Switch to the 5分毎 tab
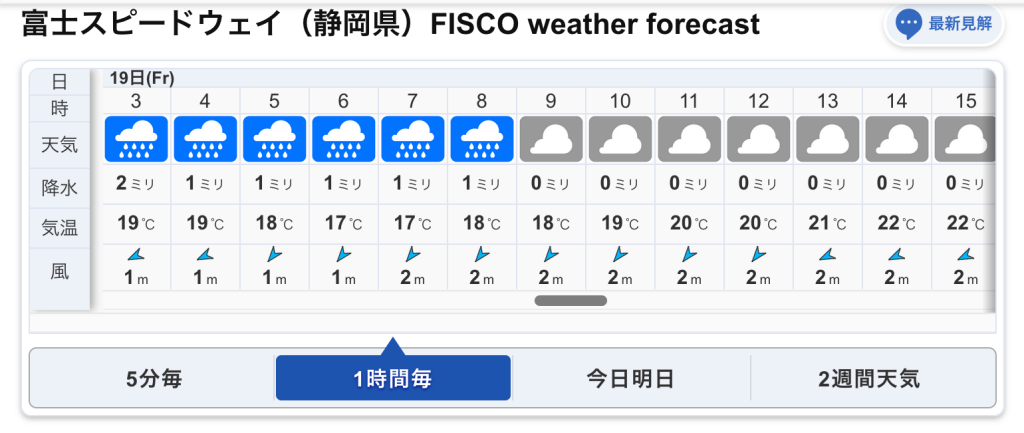Image resolution: width=1024 pixels, height=433 pixels. [x=153, y=378]
